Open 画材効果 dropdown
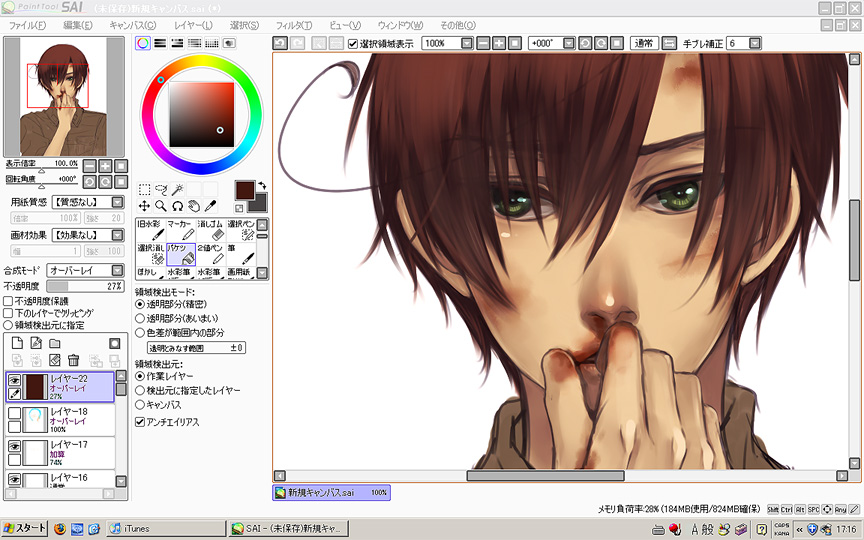The width and height of the screenshot is (864, 540). 117,235
